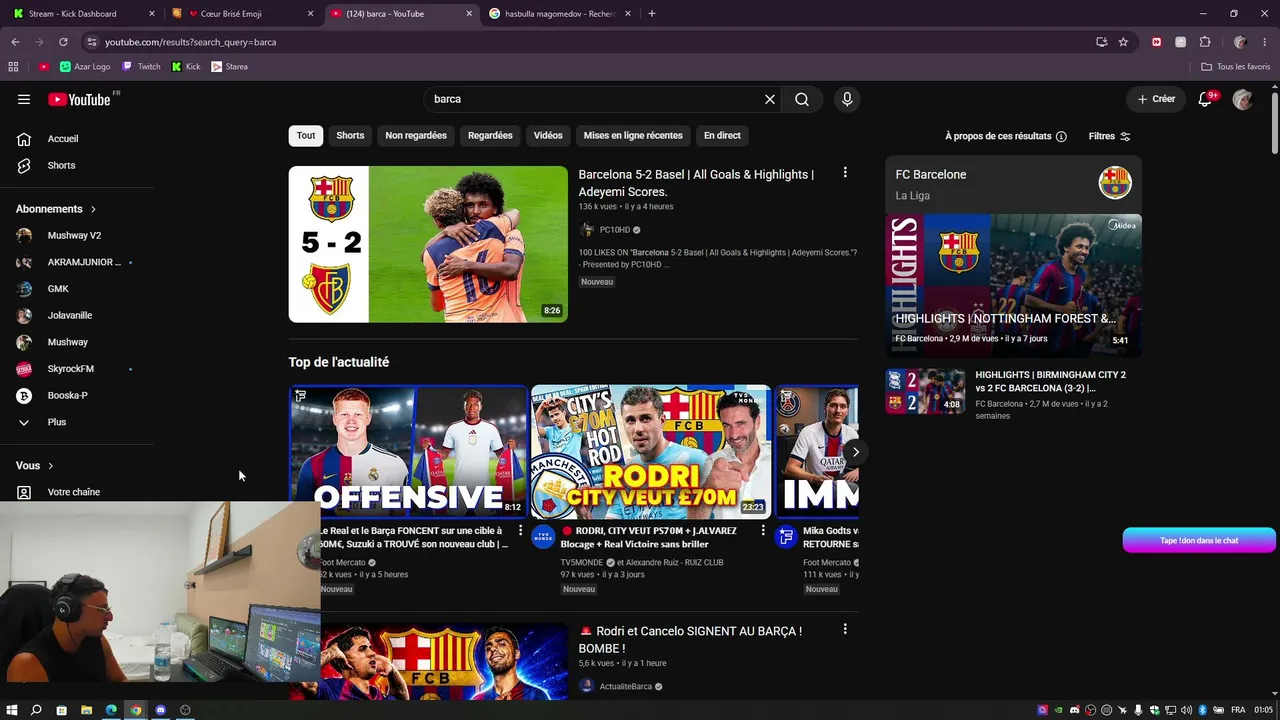Play the Nottingham Forest highlights thumbnail

[x=1013, y=285]
